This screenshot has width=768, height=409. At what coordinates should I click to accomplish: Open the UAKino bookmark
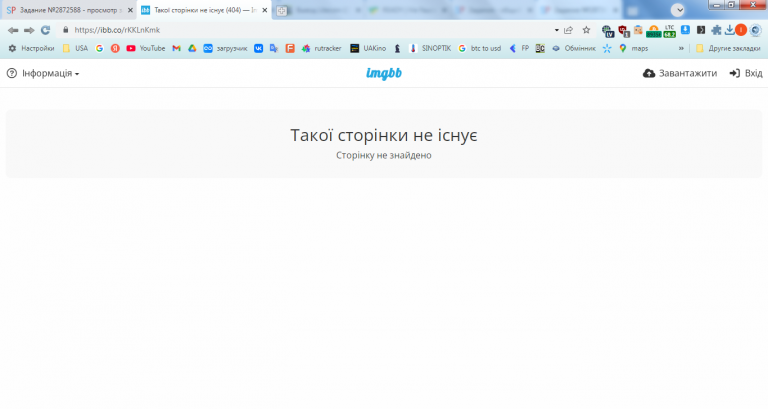point(368,48)
